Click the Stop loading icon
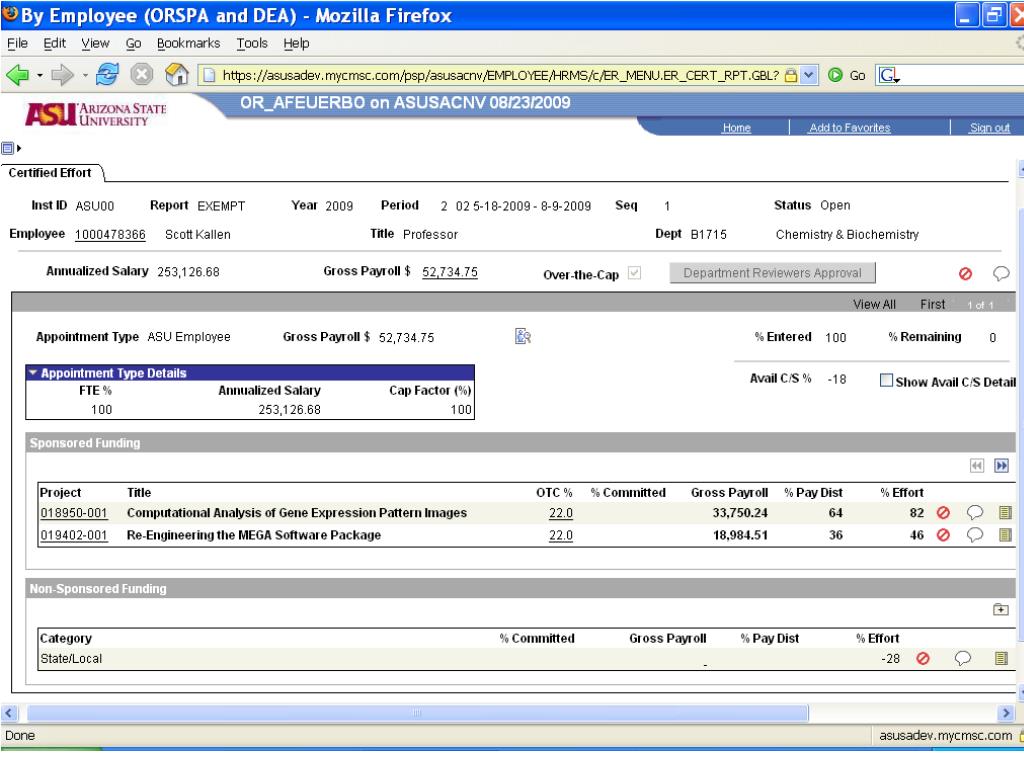 (x=141, y=75)
